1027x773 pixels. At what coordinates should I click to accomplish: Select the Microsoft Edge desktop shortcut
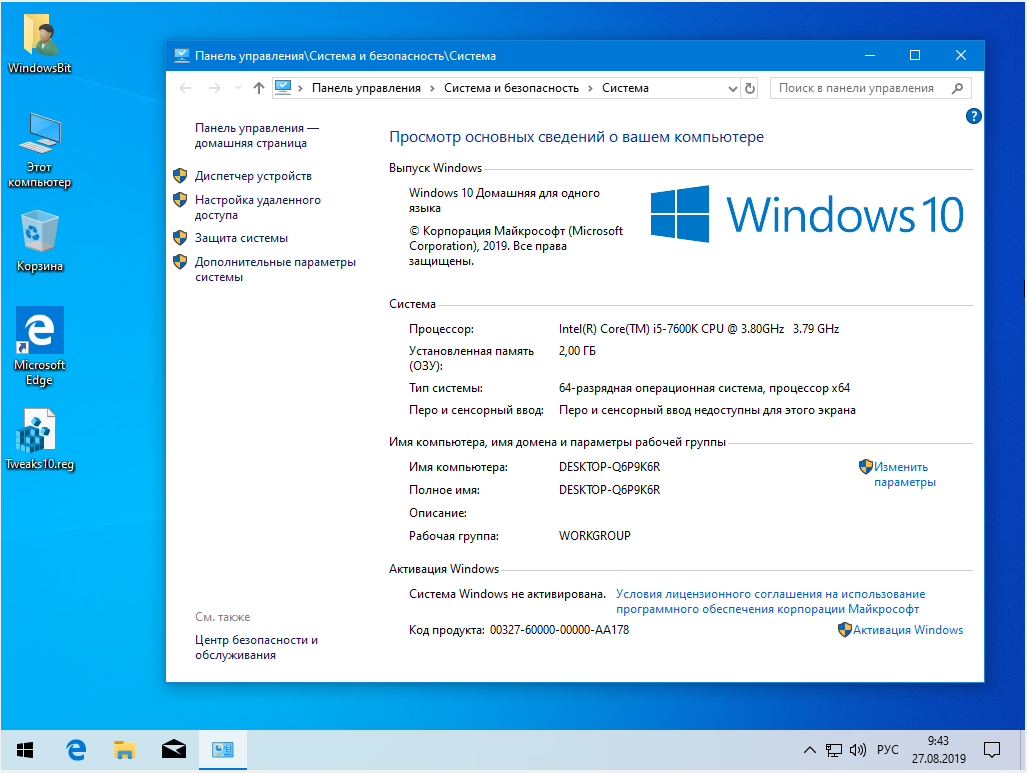point(39,347)
